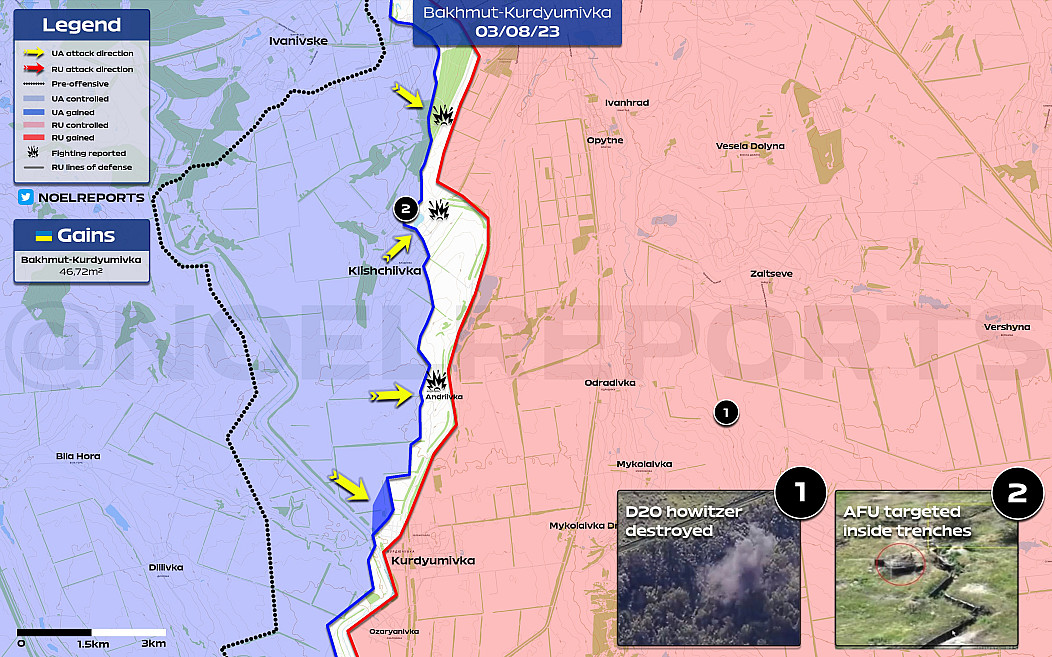This screenshot has width=1052, height=657.
Task: Click the red RU attack arrow in legend
Action: 35,69
